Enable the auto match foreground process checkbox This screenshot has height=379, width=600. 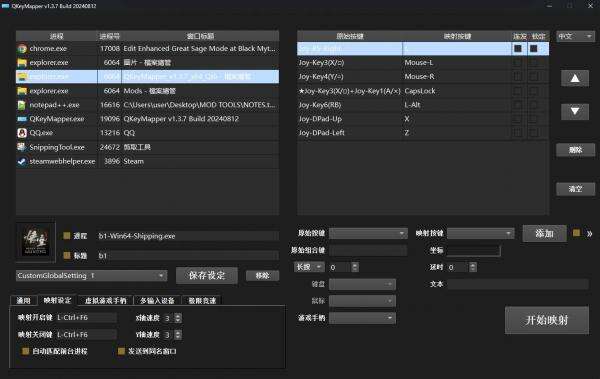[26, 351]
